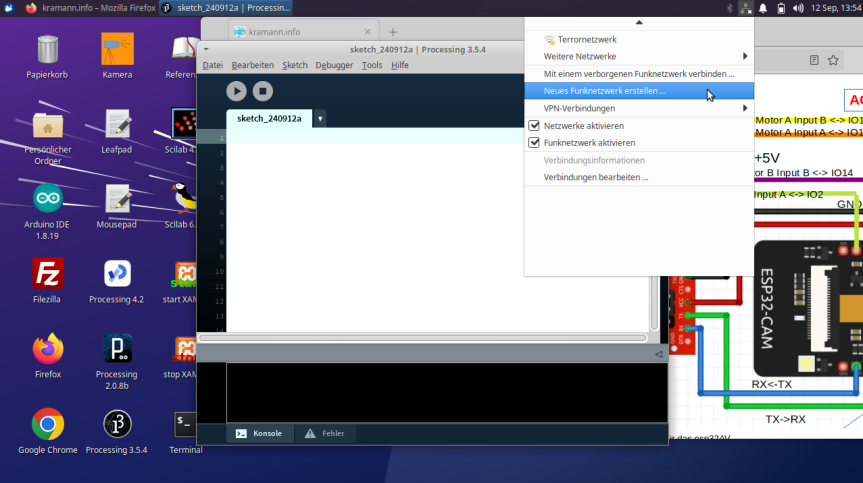The height and width of the screenshot is (483, 863).
Task: Connect to the Terrornetzwerk Wi-Fi network
Action: coord(580,39)
